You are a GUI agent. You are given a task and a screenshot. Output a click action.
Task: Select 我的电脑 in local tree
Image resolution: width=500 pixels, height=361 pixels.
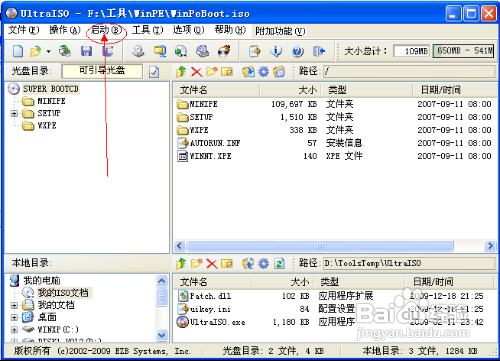pos(42,280)
